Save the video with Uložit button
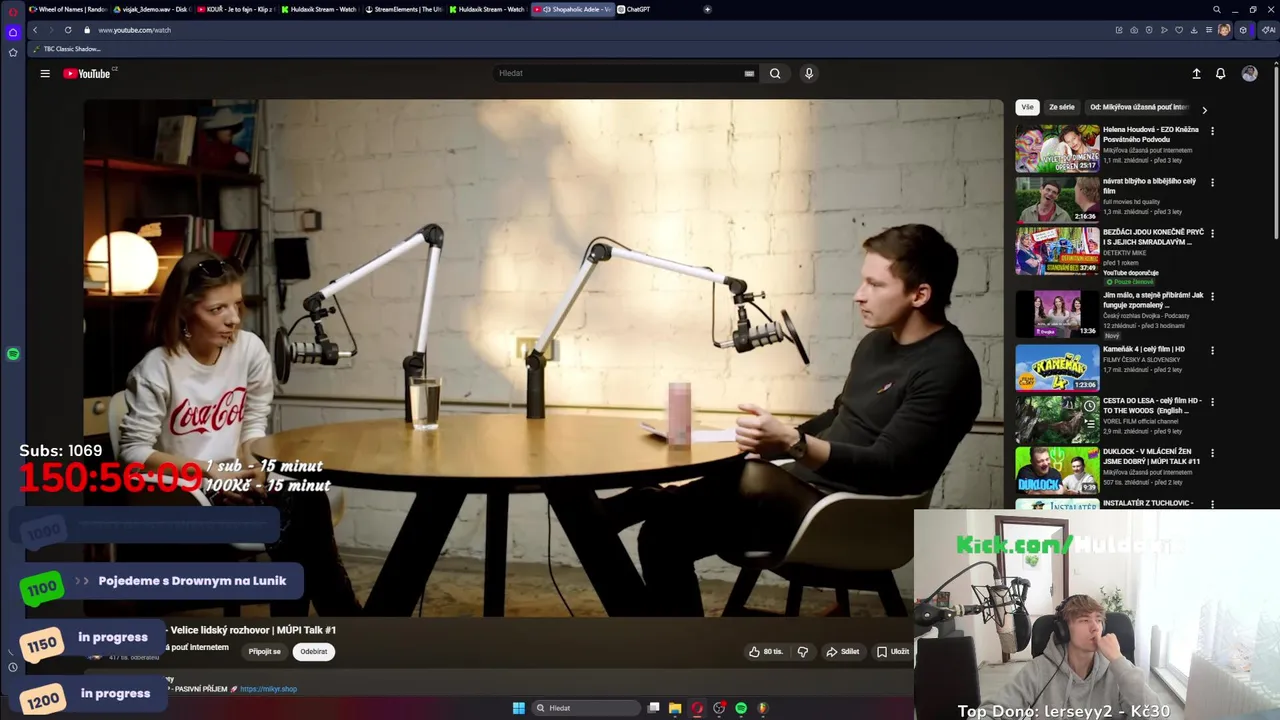This screenshot has width=1280, height=720. coord(893,651)
